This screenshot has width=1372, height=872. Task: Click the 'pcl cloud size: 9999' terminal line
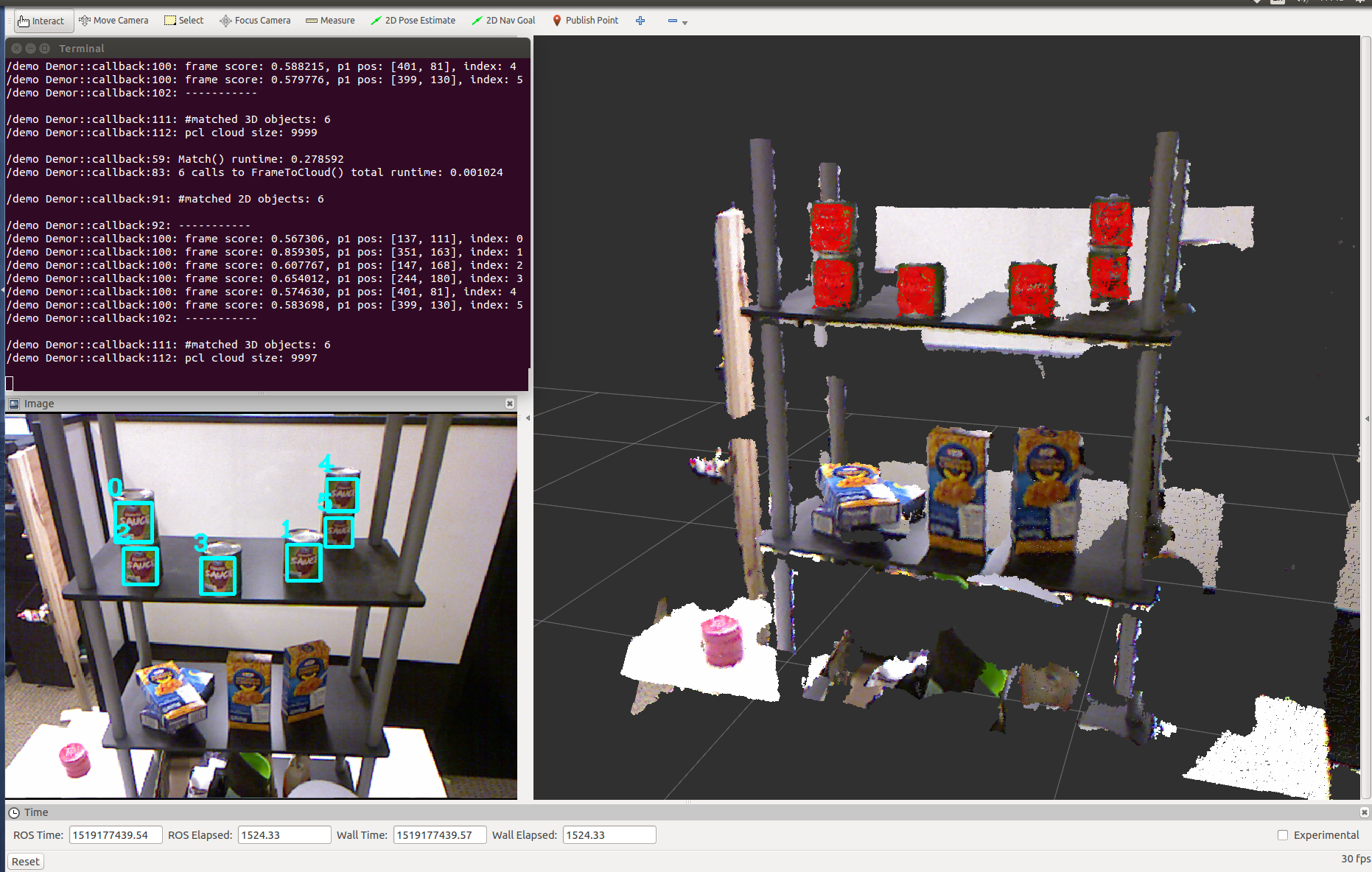161,133
